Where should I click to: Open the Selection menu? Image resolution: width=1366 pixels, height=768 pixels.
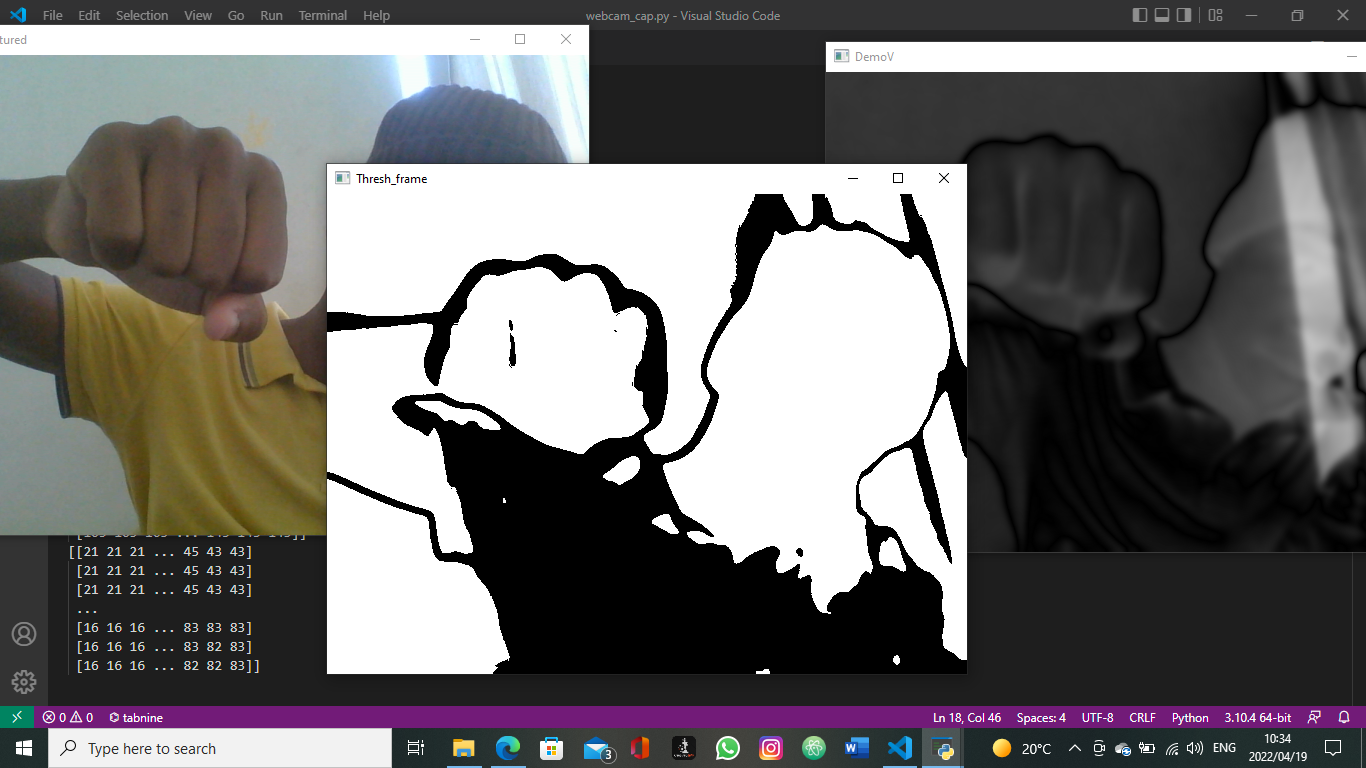coord(142,15)
